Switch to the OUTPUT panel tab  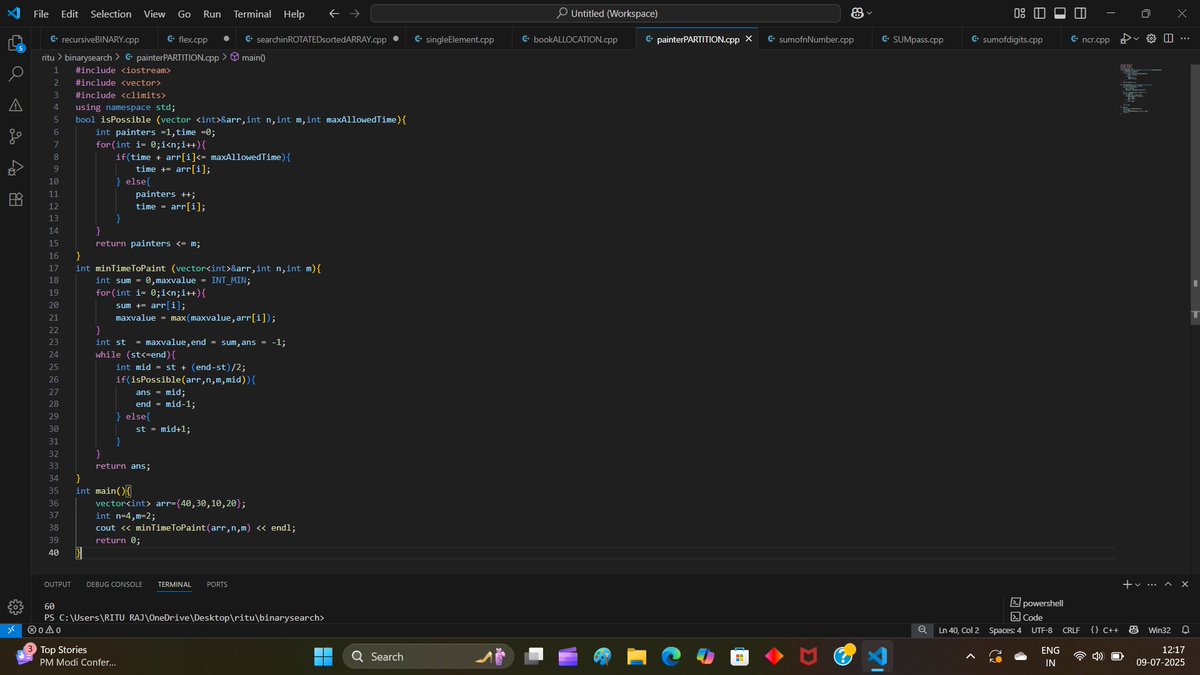pos(57,584)
